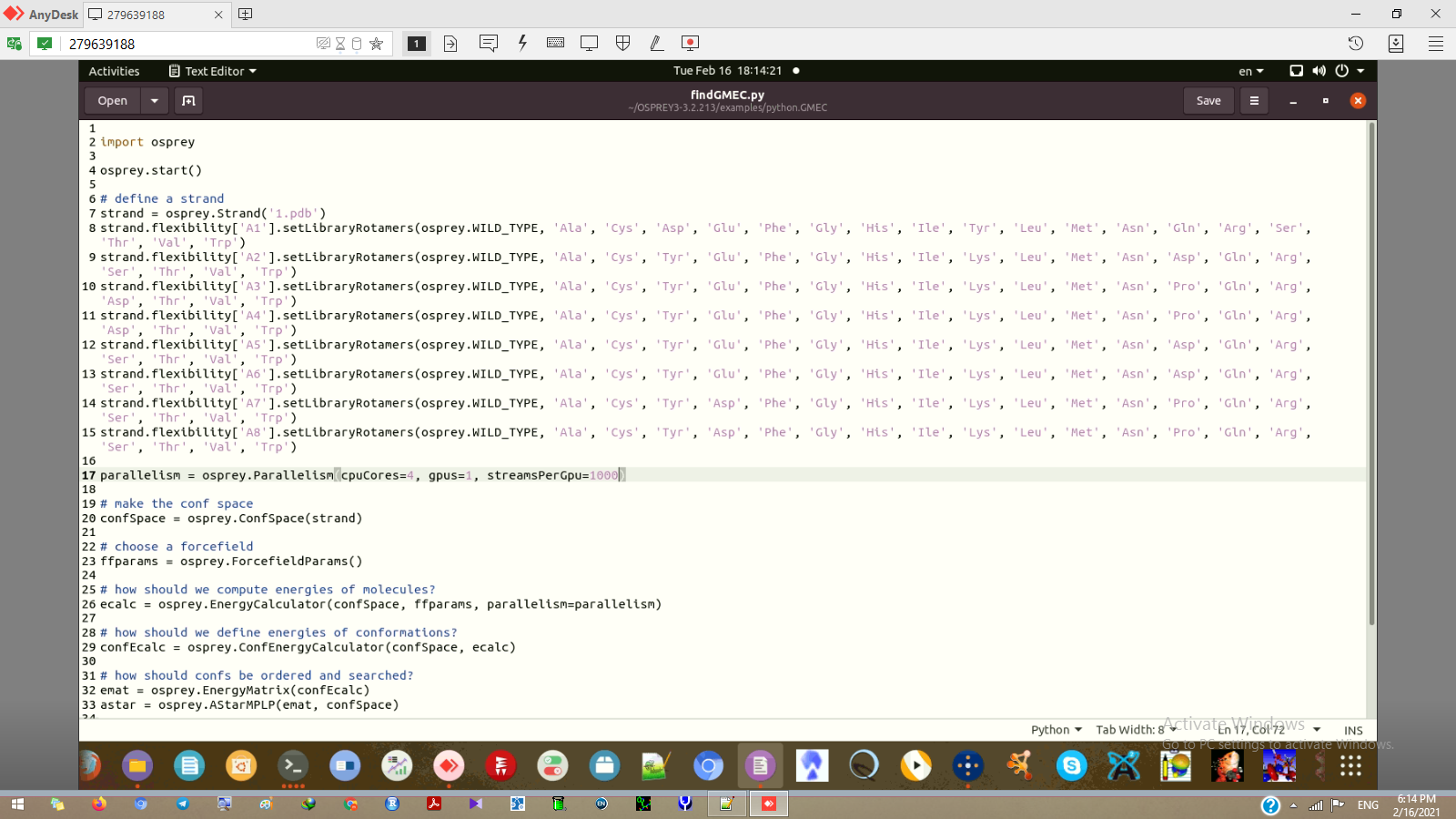Open Skype from the Ubuntu dock

point(1071,766)
